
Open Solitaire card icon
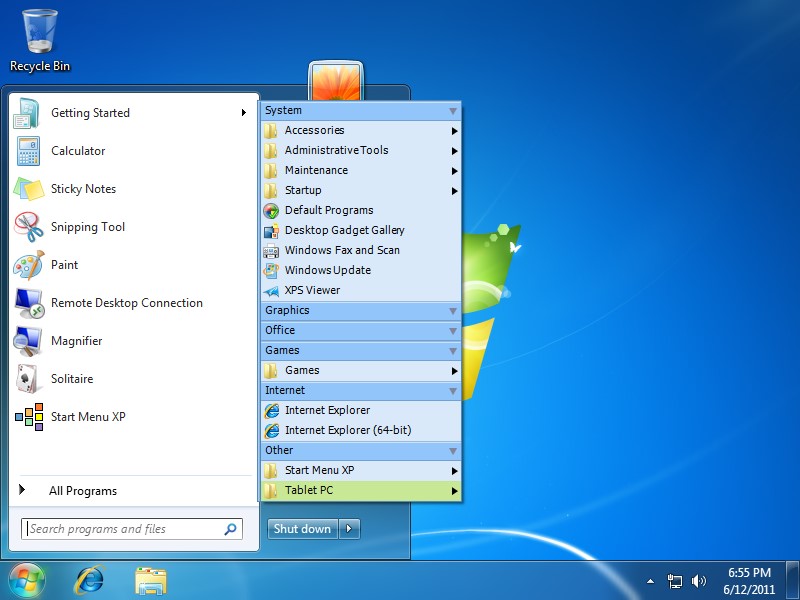point(27,379)
